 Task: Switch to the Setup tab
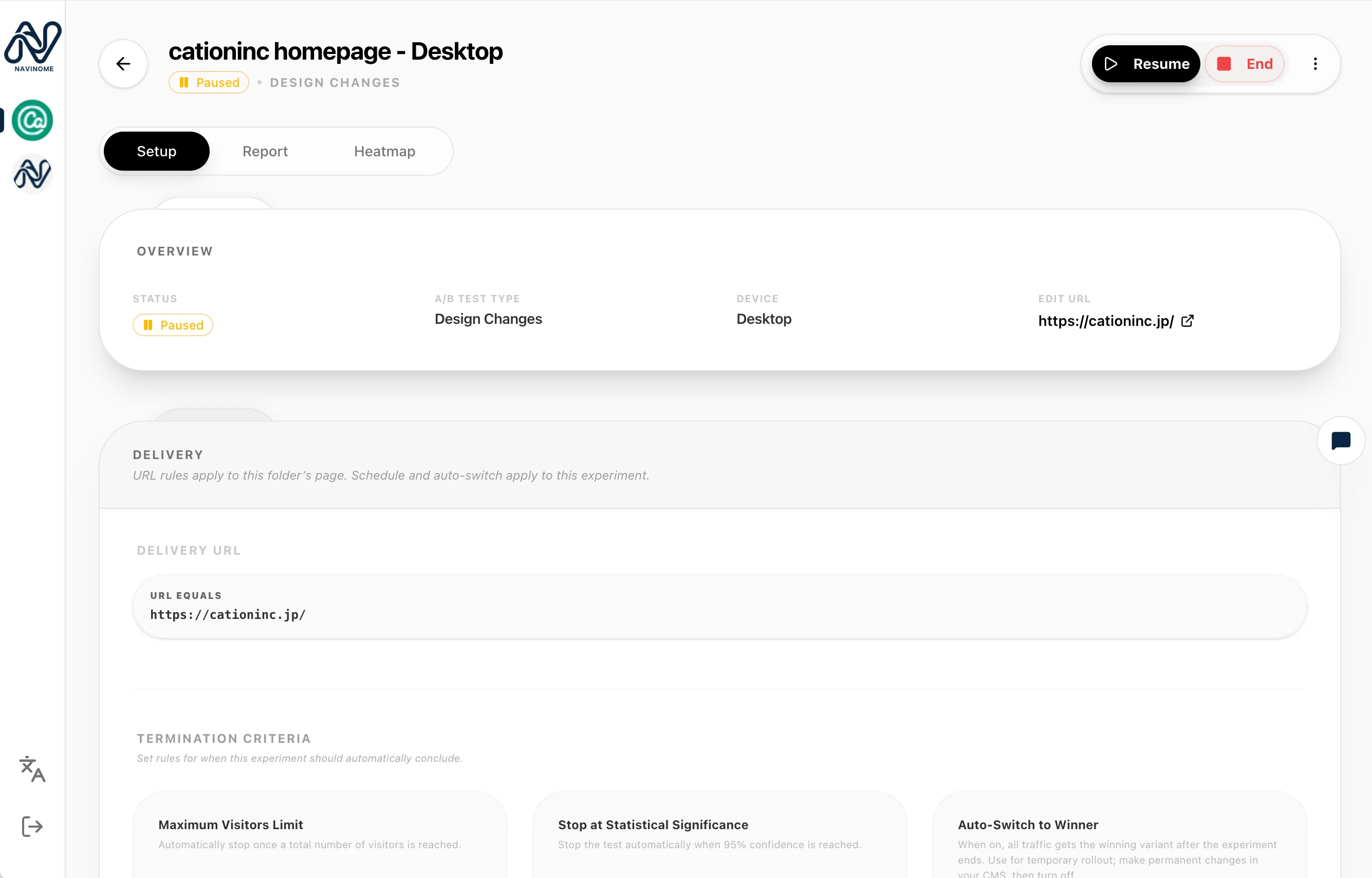click(x=157, y=151)
